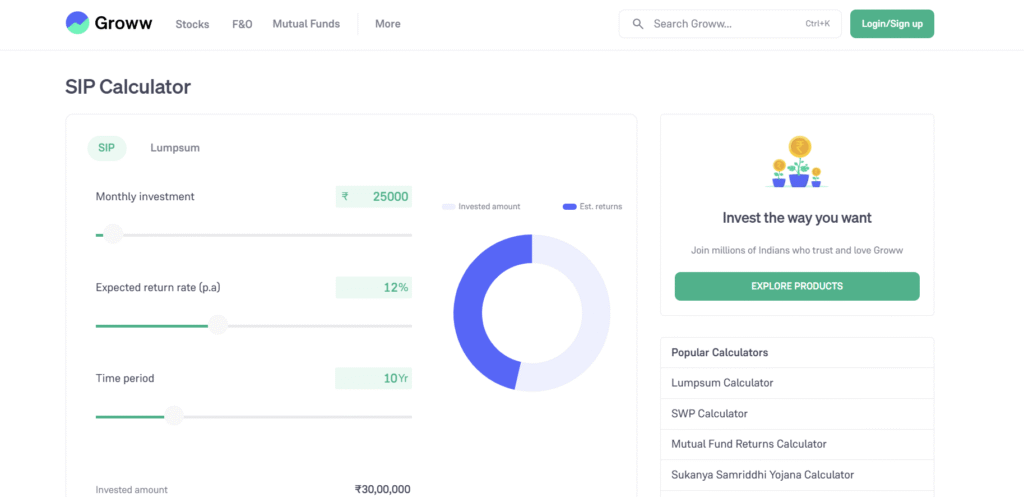Screen dimensions: 1024x497
Task: Select the SIP tab
Action: tap(106, 148)
